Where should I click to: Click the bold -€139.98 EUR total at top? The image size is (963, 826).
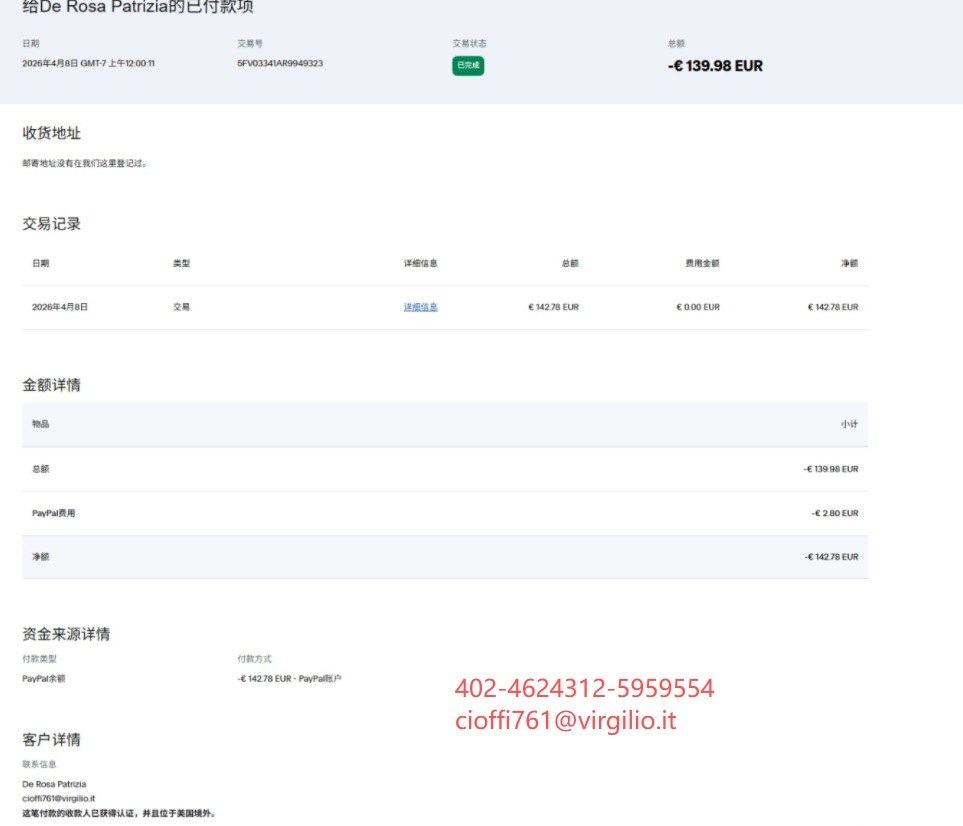click(715, 66)
